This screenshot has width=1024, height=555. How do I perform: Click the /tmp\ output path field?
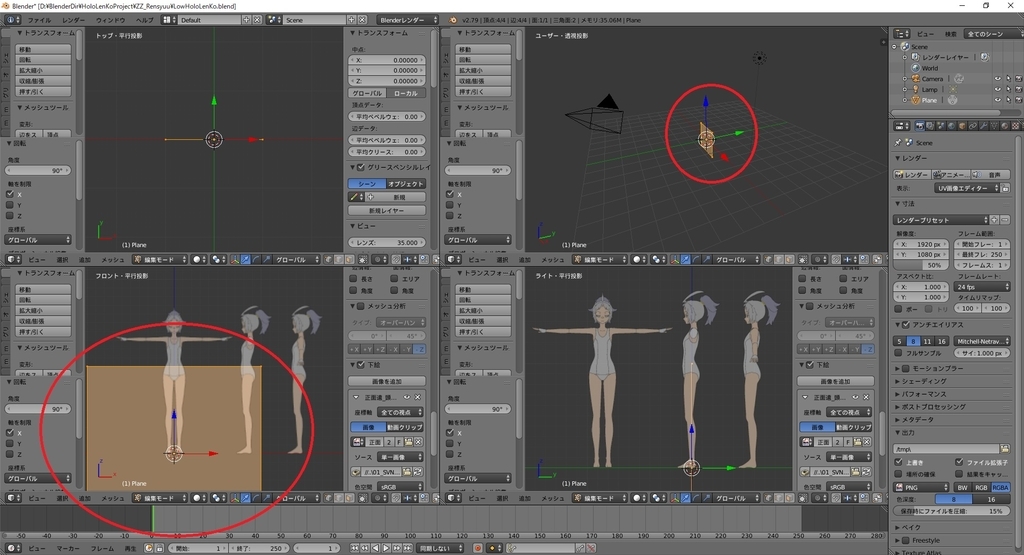pyautogui.click(x=946, y=449)
